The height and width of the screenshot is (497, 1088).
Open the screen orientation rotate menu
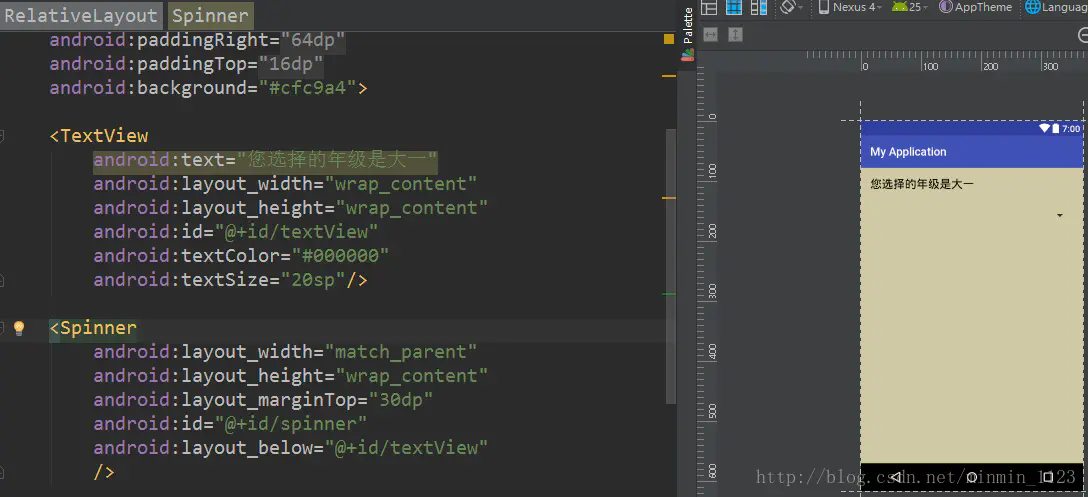tap(792, 7)
